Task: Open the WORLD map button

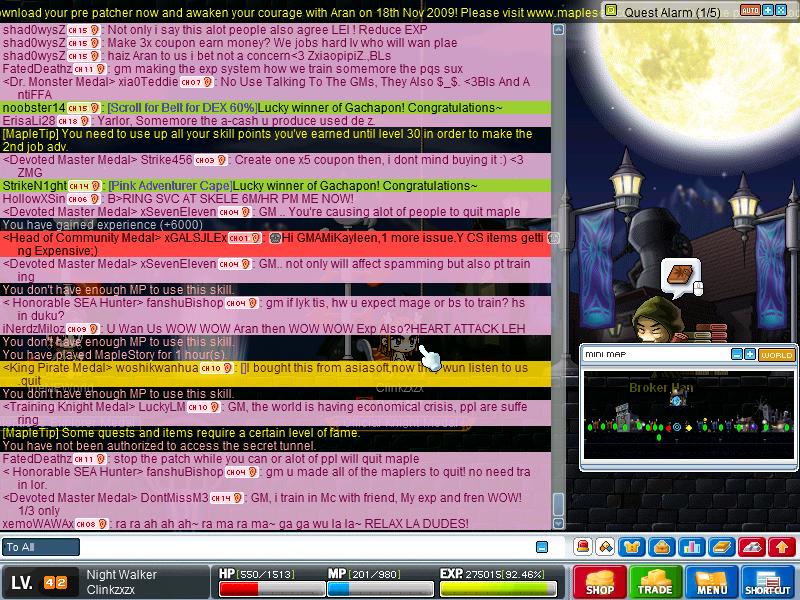Action: tap(777, 355)
